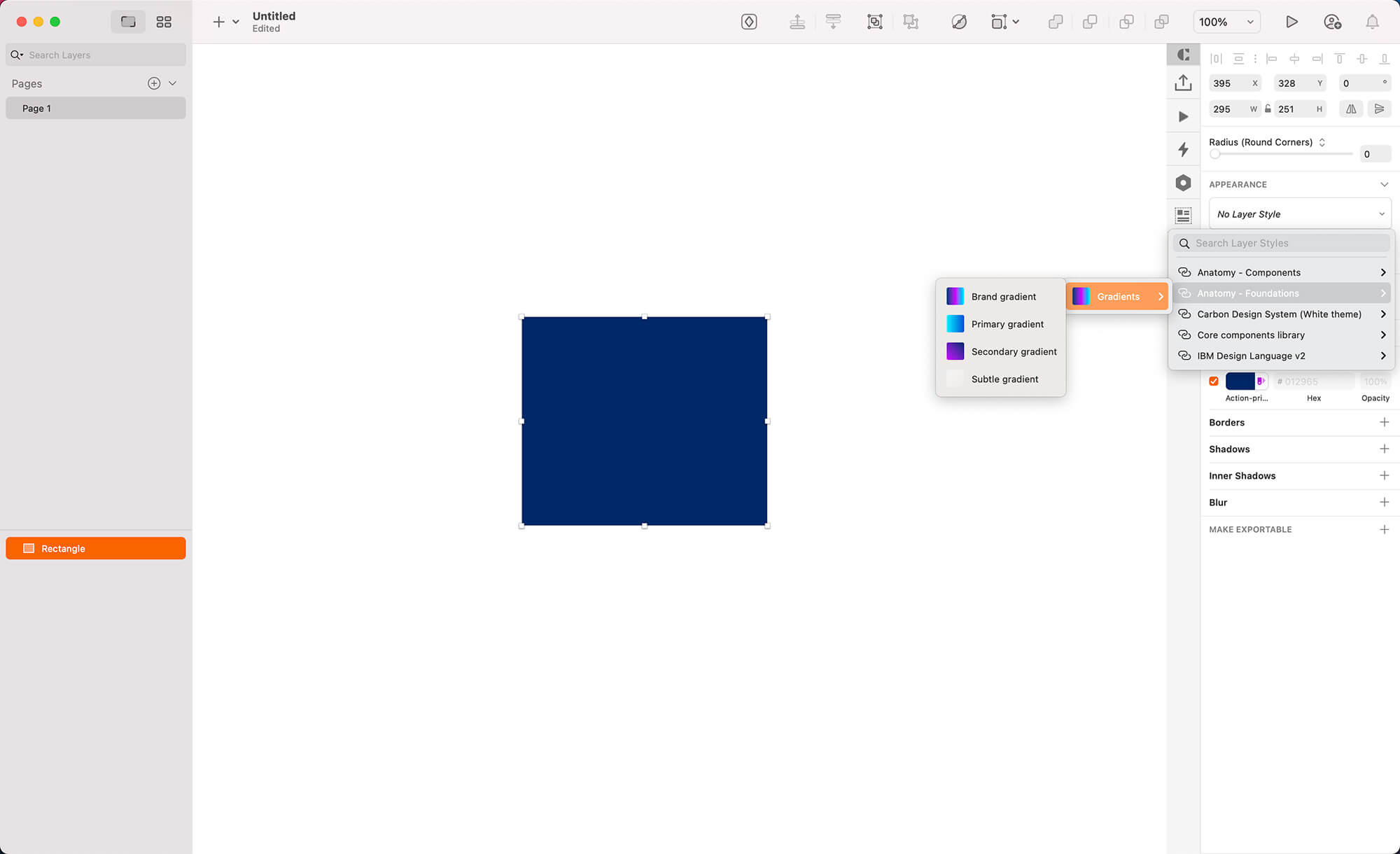Viewport: 1400px width, 854px height.
Task: Add a new Shadows entry
Action: pos(1384,449)
